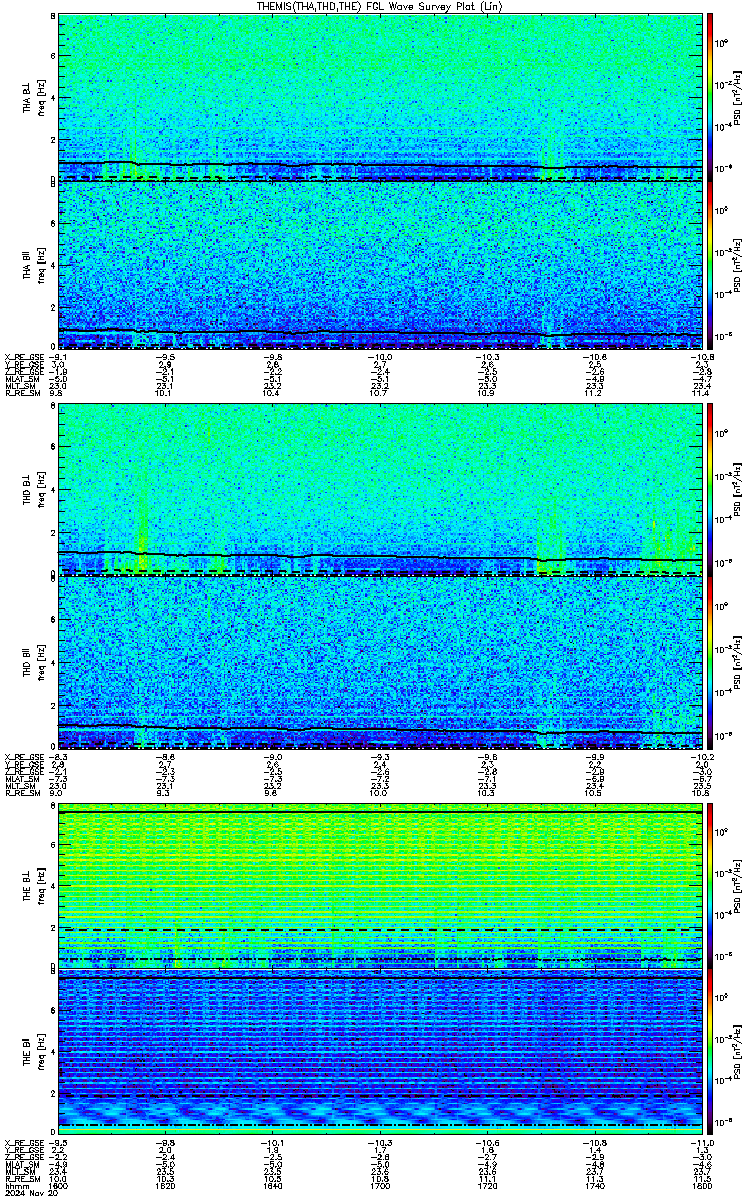Click the THA B-perpendicular spectrogram panel
Viewport: 750px width, 1200px height.
[381, 97]
